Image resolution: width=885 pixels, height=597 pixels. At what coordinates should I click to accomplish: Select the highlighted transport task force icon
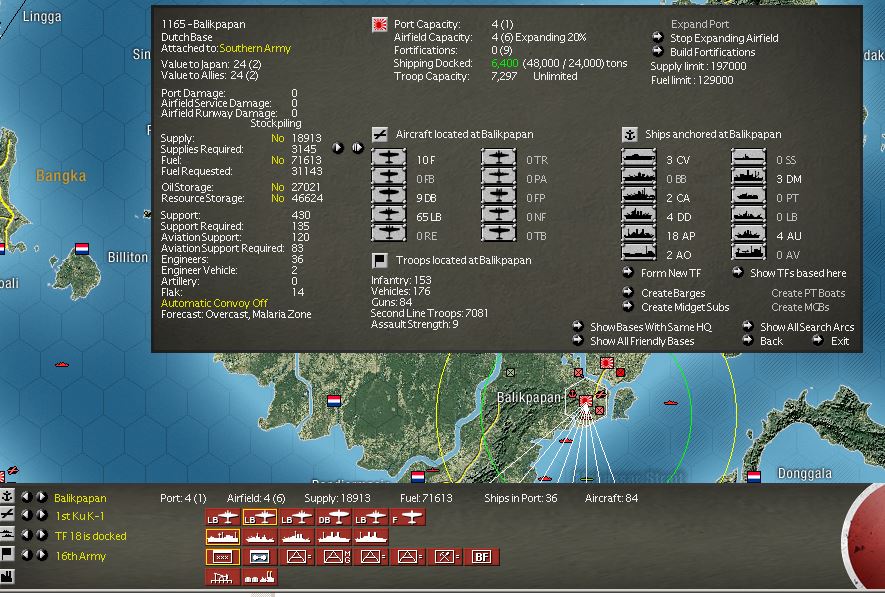[222, 537]
